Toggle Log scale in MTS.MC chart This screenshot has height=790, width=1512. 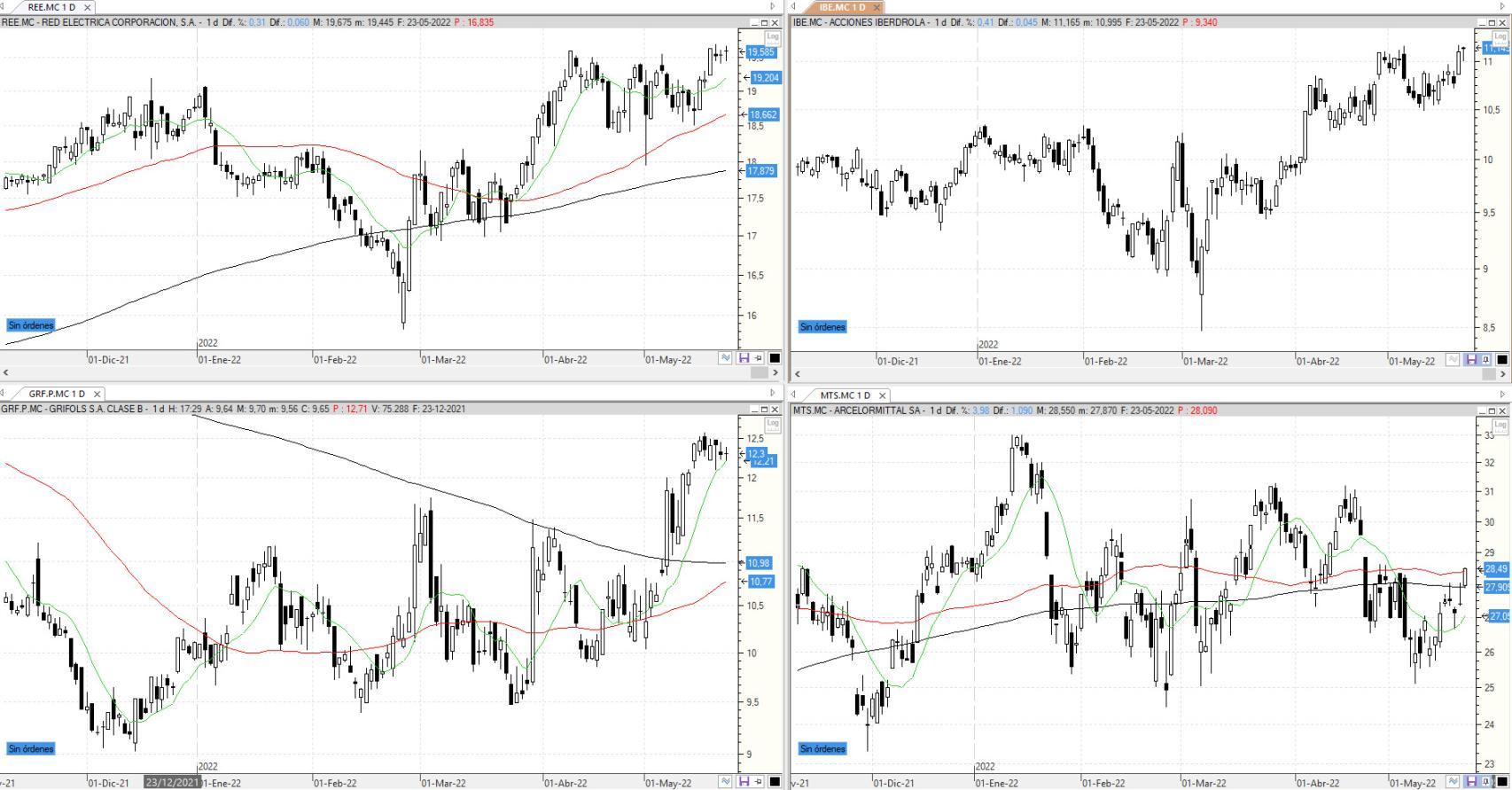1500,426
